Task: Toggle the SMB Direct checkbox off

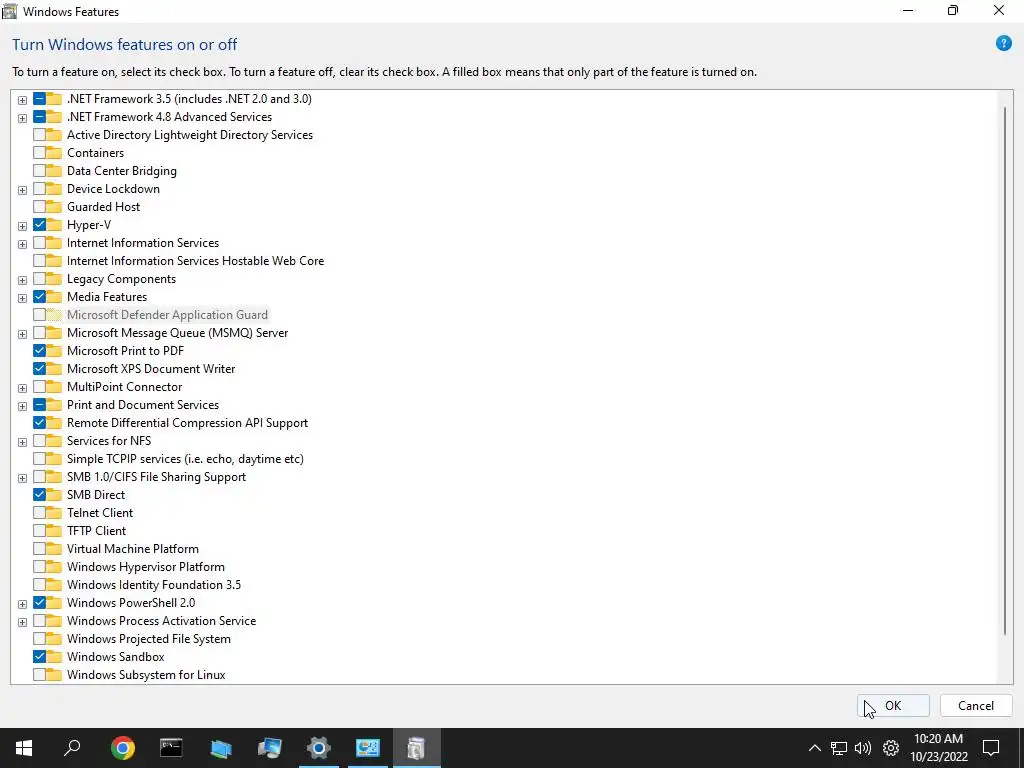Action: tap(39, 495)
